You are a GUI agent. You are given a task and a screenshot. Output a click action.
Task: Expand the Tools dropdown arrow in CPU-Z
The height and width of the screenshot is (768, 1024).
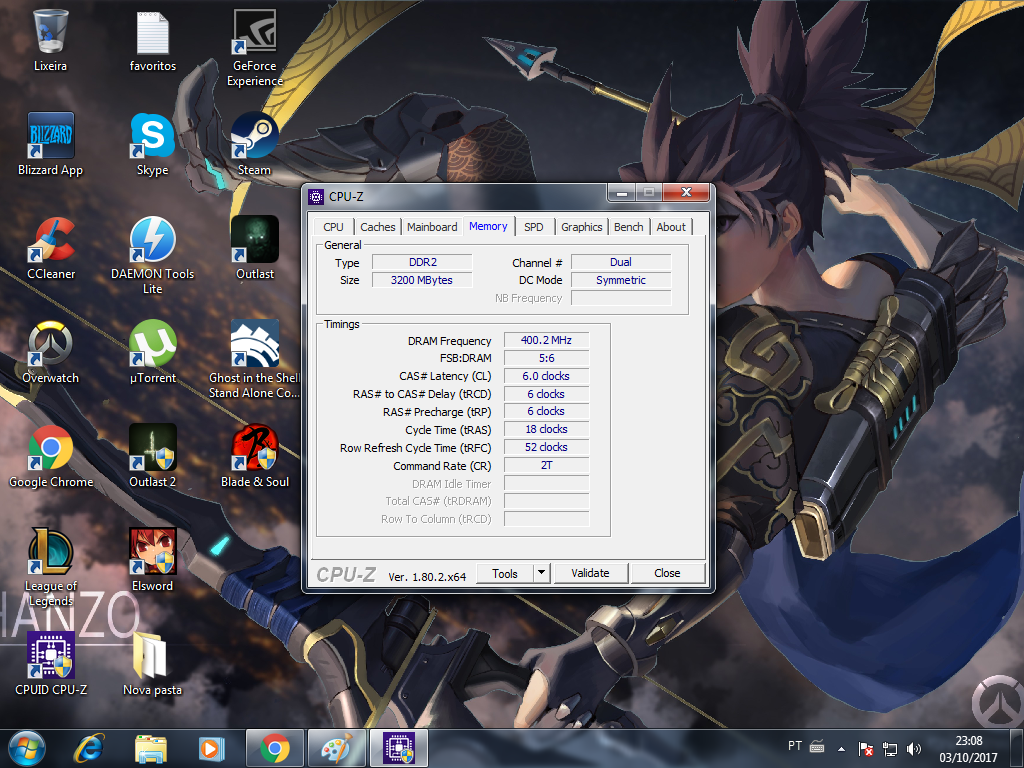[541, 573]
